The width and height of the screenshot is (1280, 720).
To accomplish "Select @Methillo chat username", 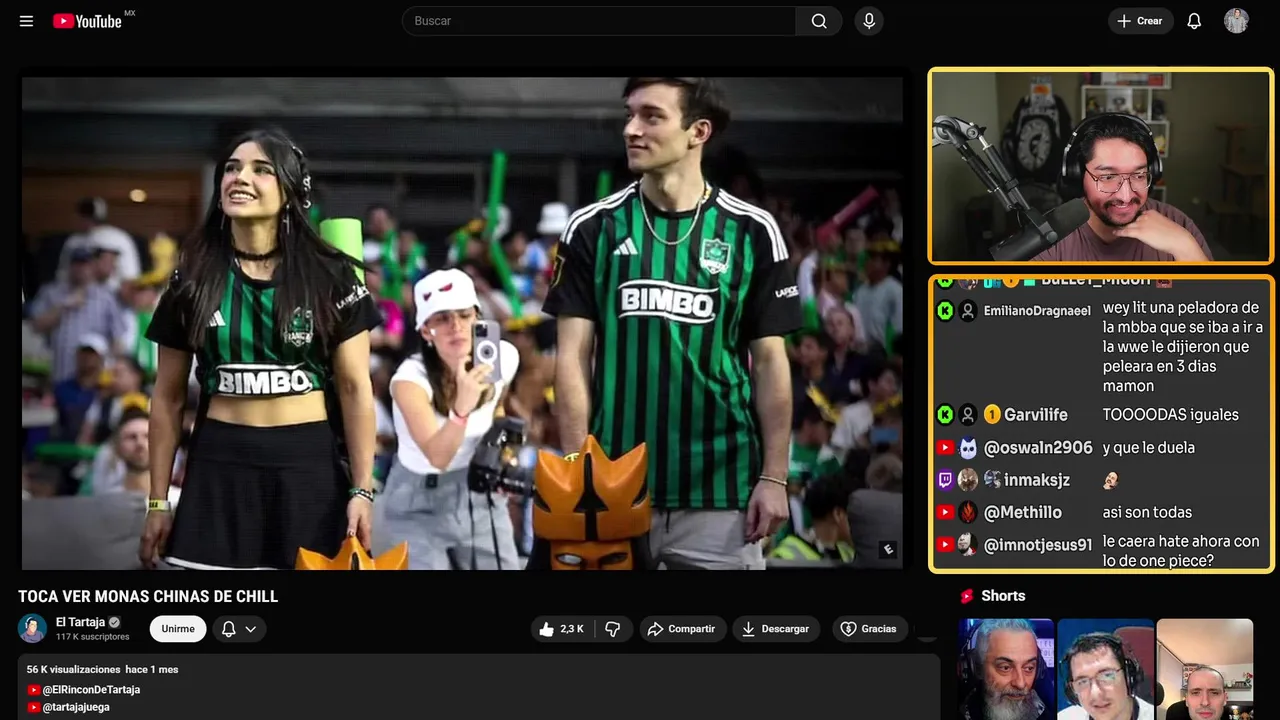I will pyautogui.click(x=1023, y=512).
